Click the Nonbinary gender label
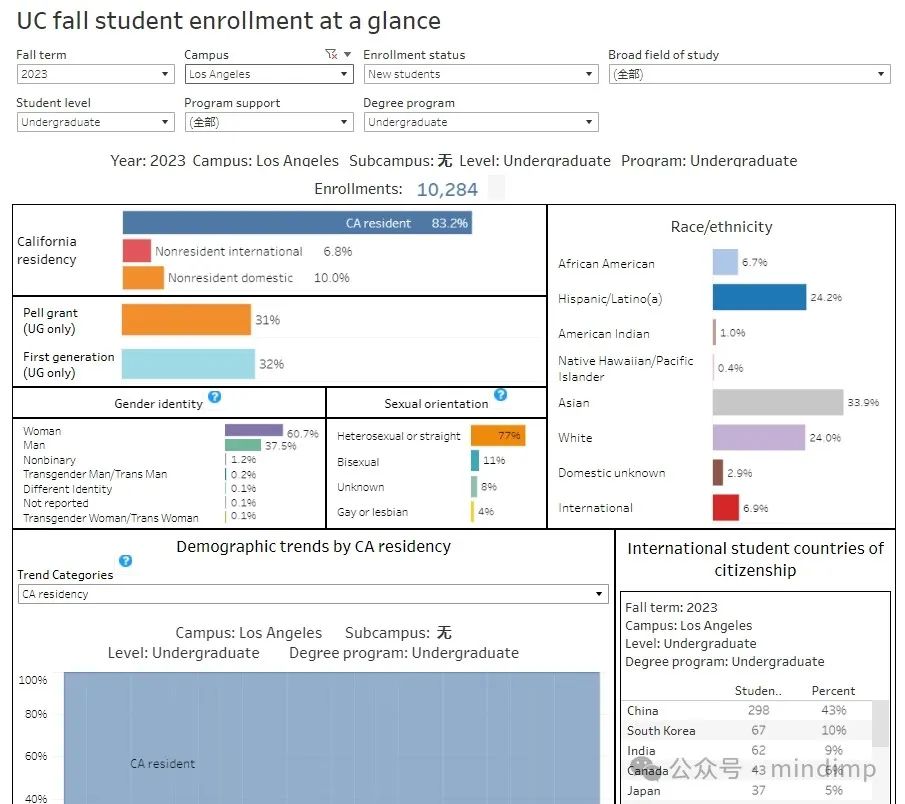Screen dimensions: 905x804 (x=49, y=460)
